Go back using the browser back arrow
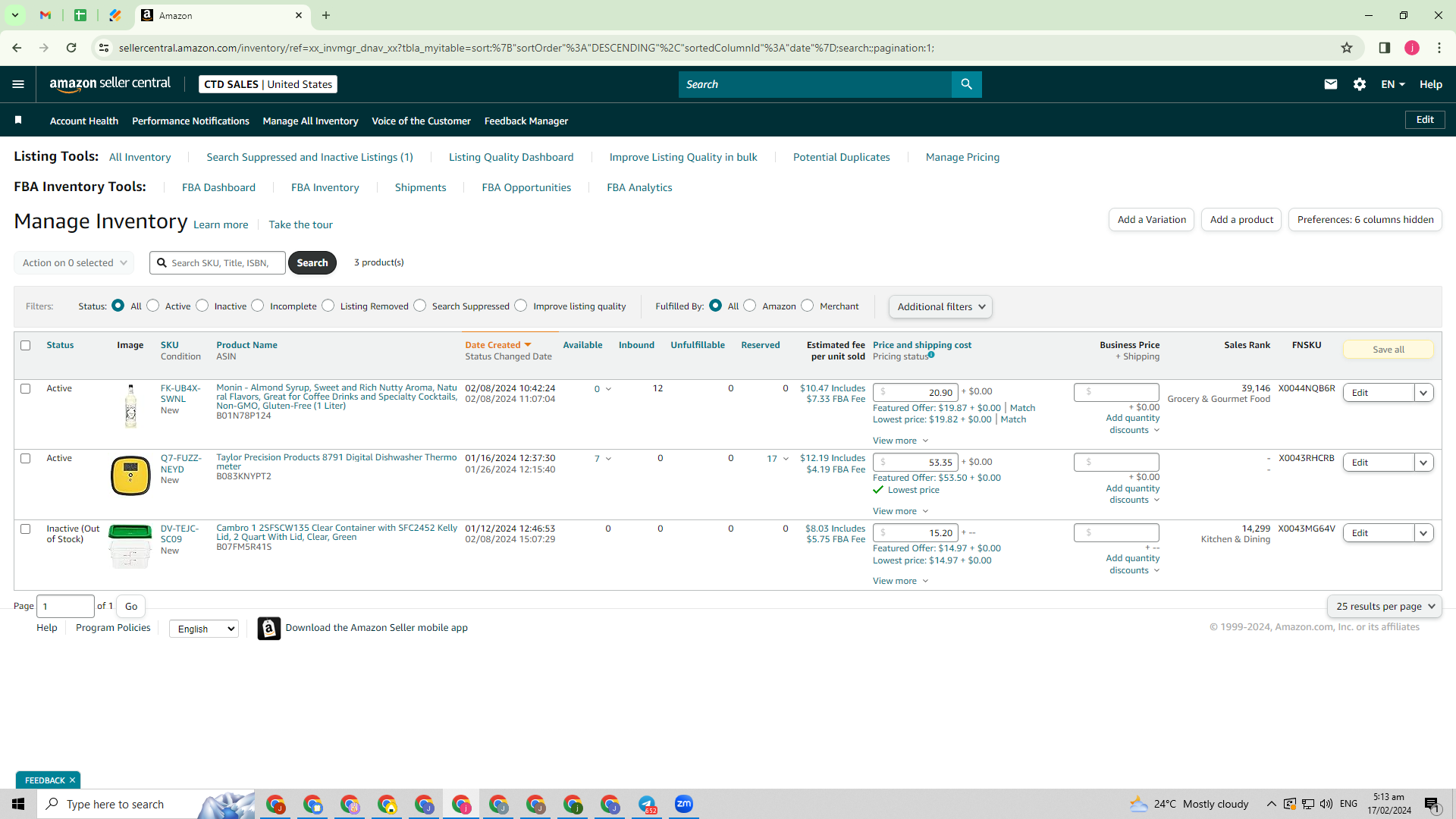1456x819 pixels. click(17, 48)
